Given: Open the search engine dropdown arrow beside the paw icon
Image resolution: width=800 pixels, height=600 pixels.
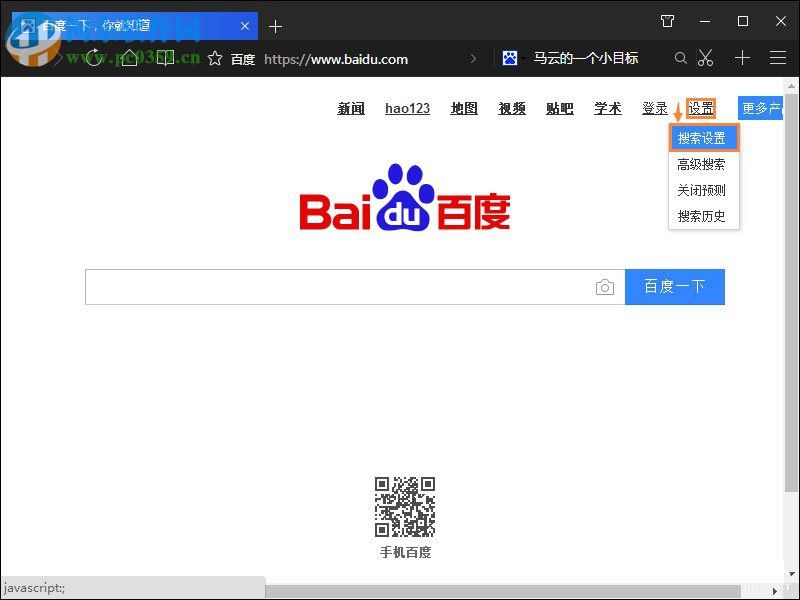Looking at the screenshot, I should pos(524,58).
